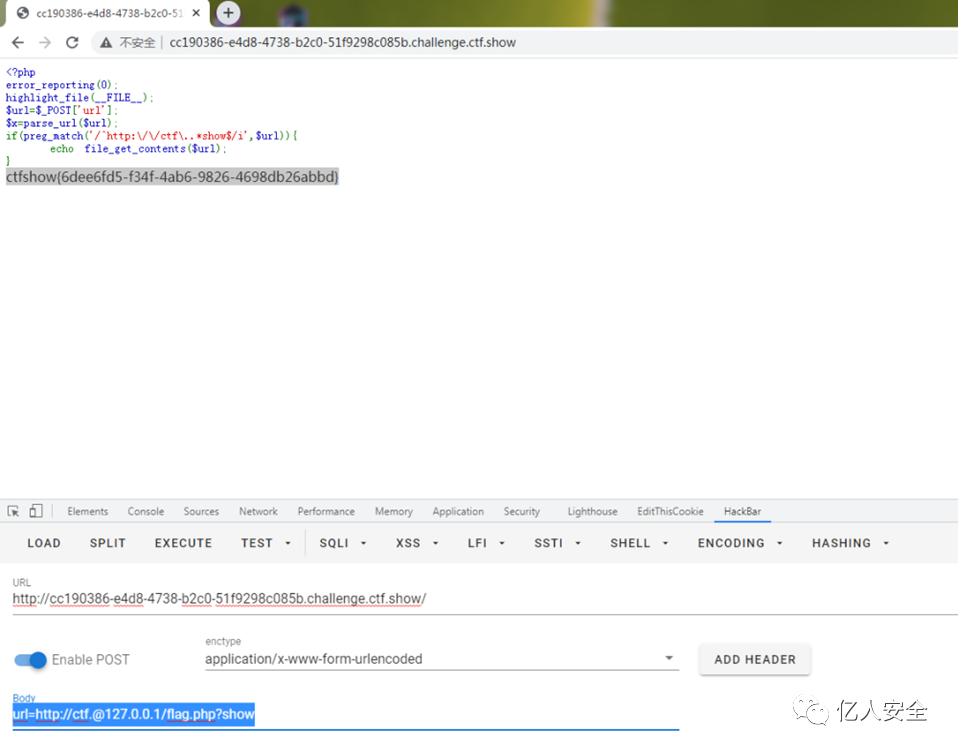Reload the page with the refresh icon
This screenshot has width=958, height=752.
tap(72, 42)
